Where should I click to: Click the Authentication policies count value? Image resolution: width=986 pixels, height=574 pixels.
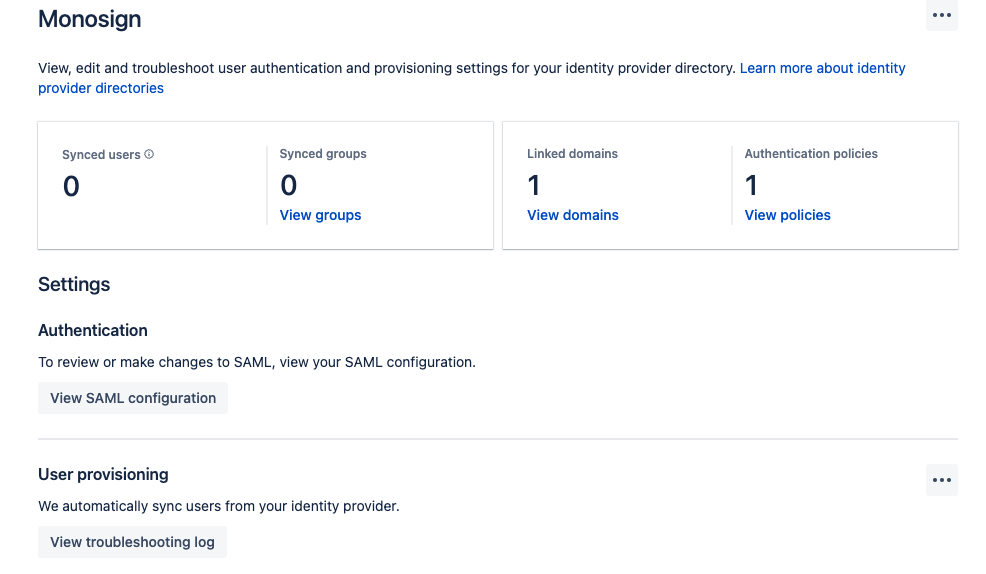751,185
